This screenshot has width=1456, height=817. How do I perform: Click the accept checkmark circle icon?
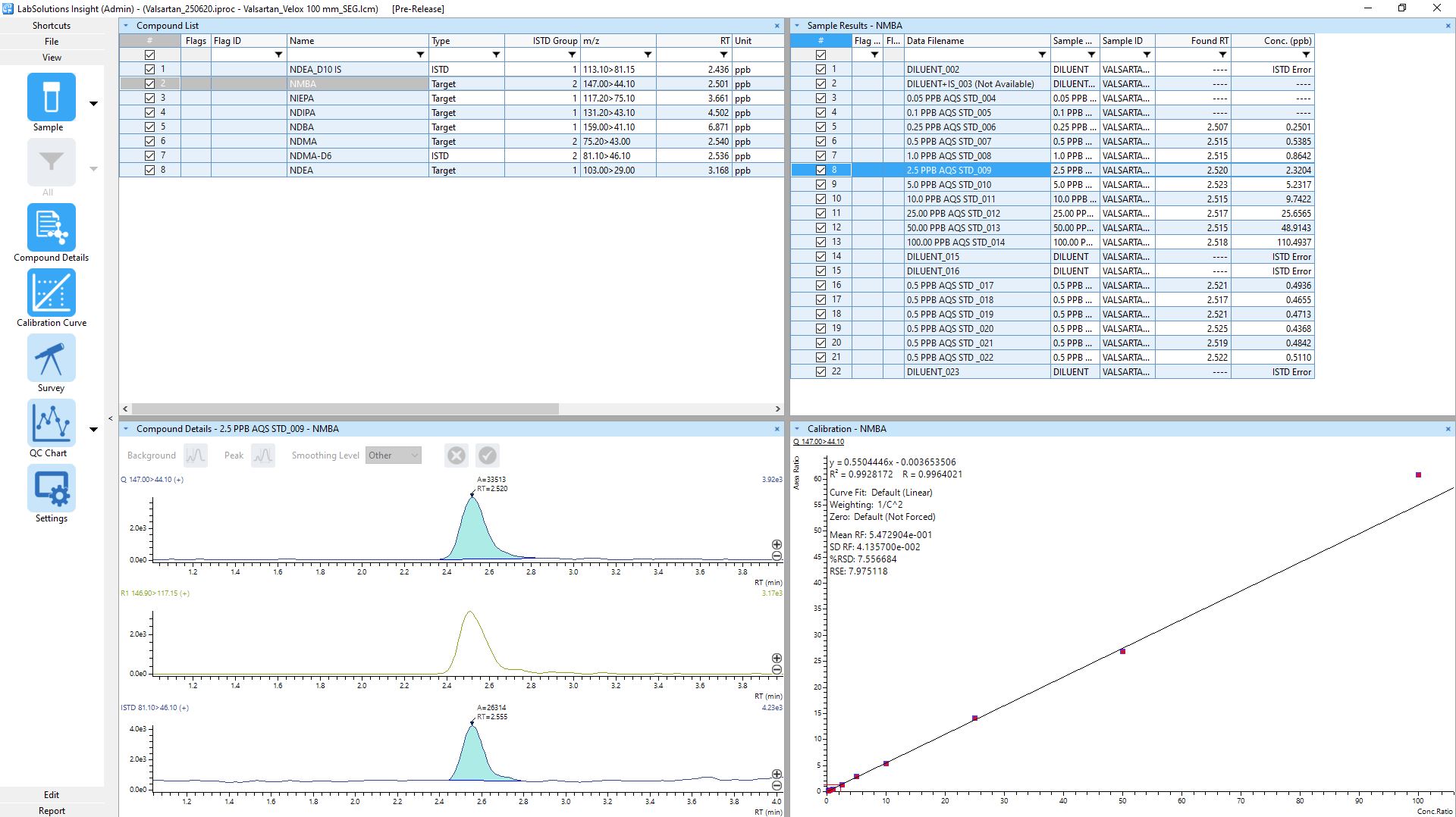point(488,455)
